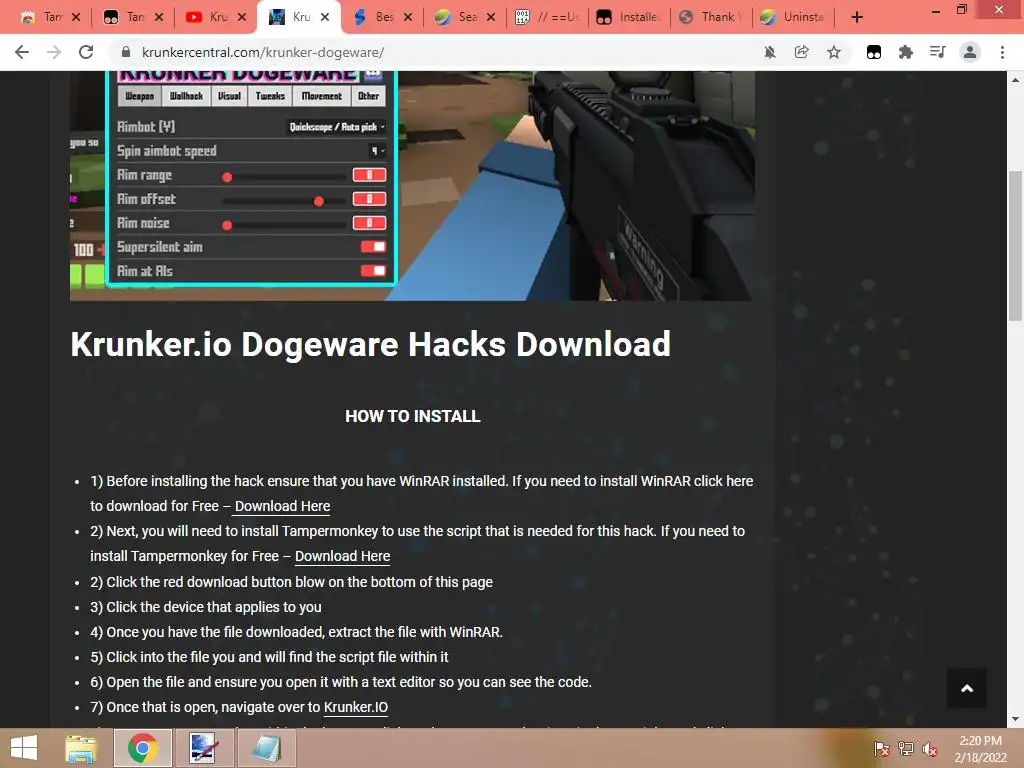The height and width of the screenshot is (768, 1024).
Task: Click the Aim offset value box
Action: tap(369, 199)
